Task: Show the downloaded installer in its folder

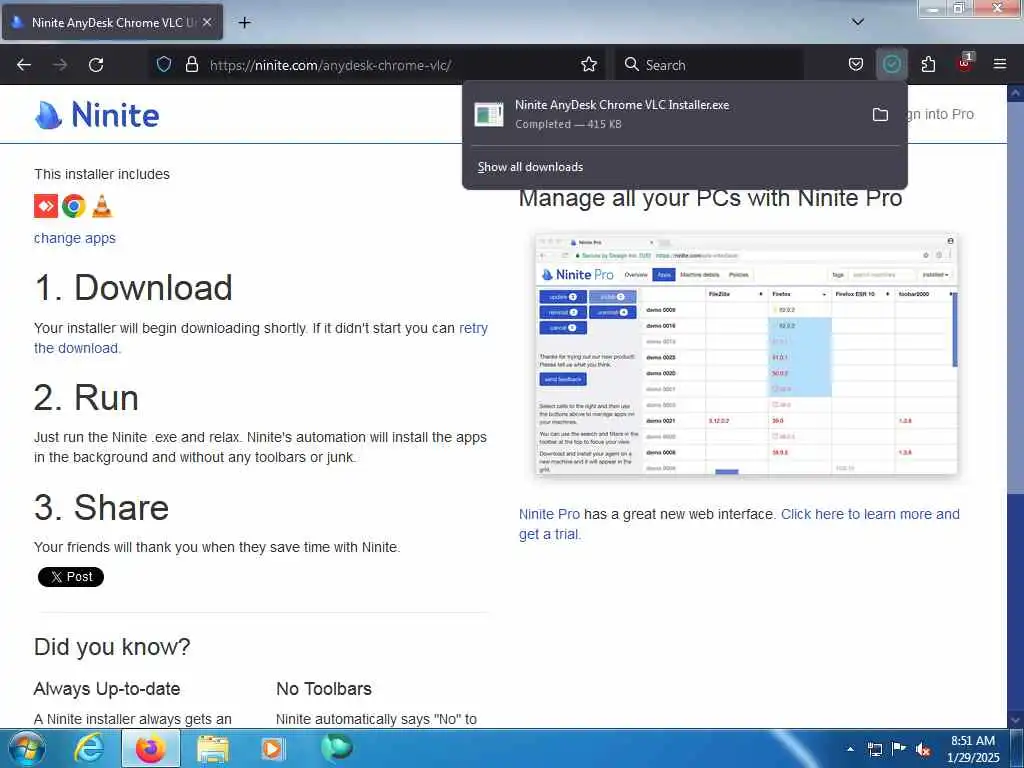Action: pyautogui.click(x=880, y=115)
